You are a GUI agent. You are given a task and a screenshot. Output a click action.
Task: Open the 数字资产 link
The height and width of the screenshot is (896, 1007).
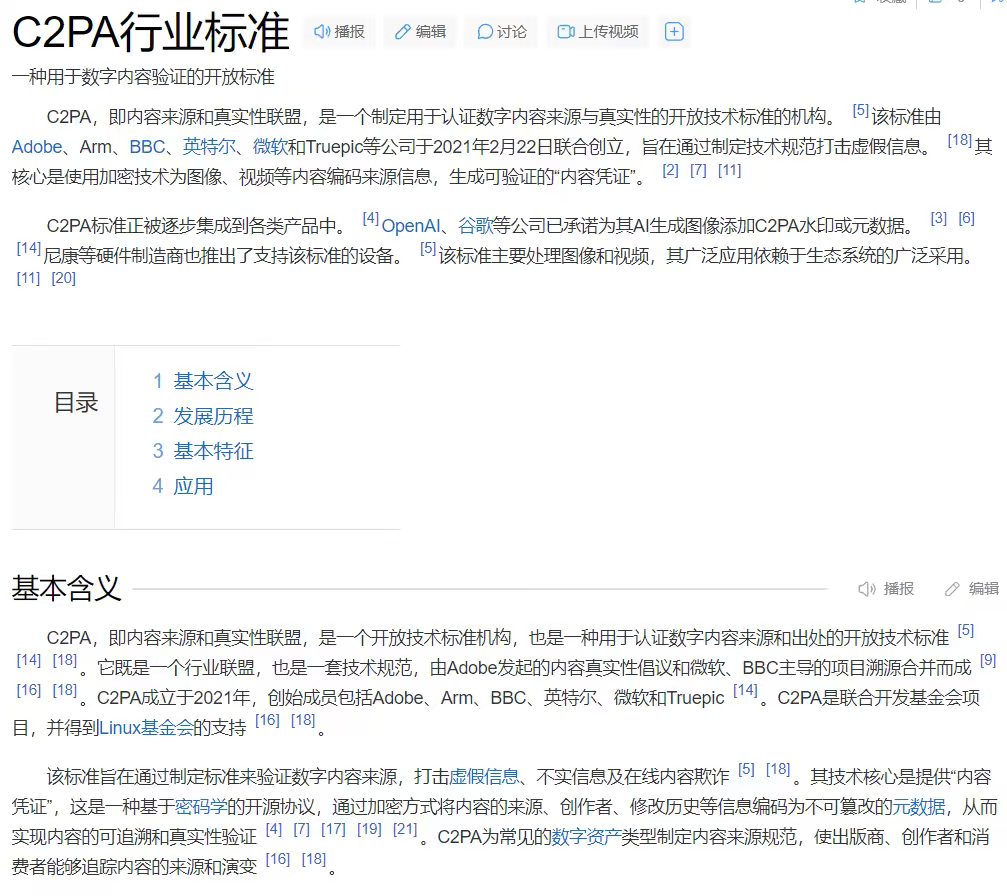[x=585, y=837]
